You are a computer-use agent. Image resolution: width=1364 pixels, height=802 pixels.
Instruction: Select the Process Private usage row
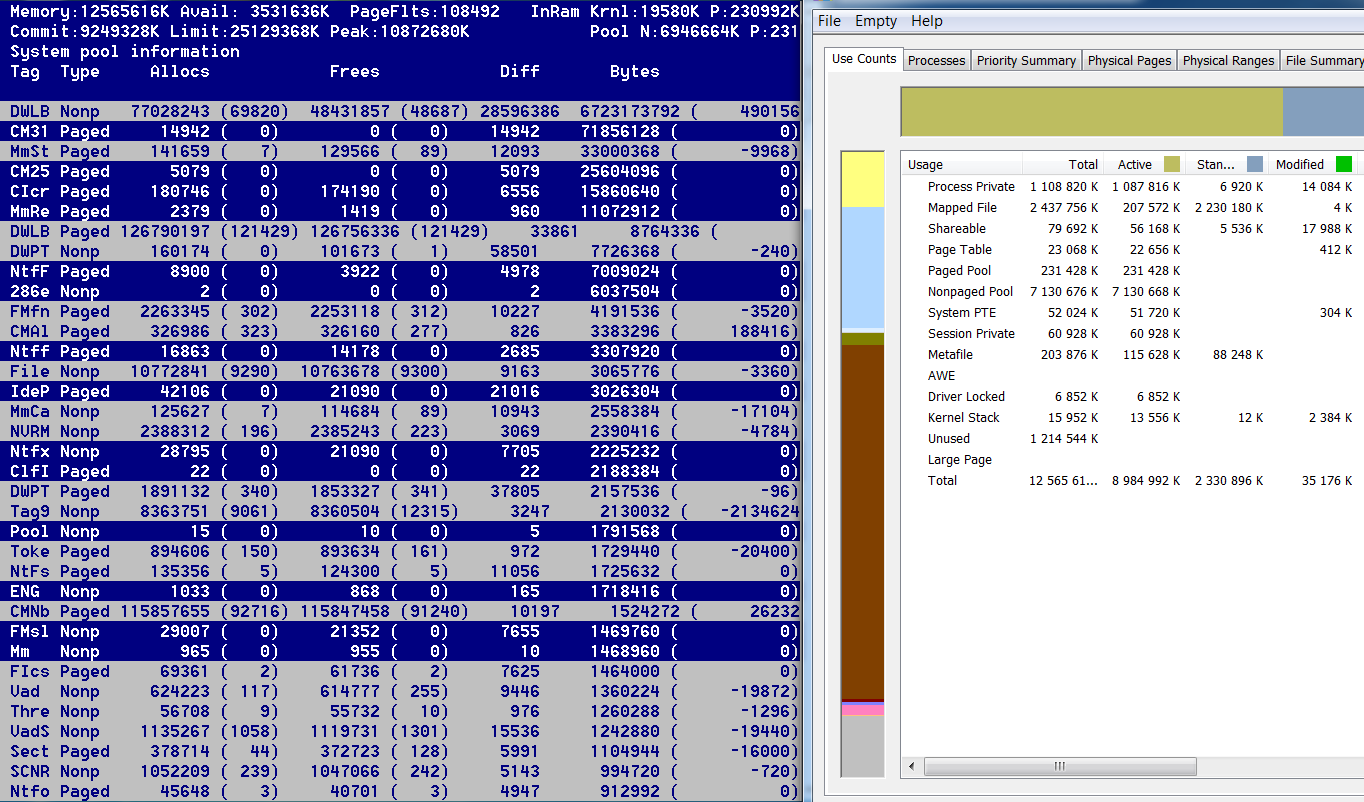pos(970,187)
